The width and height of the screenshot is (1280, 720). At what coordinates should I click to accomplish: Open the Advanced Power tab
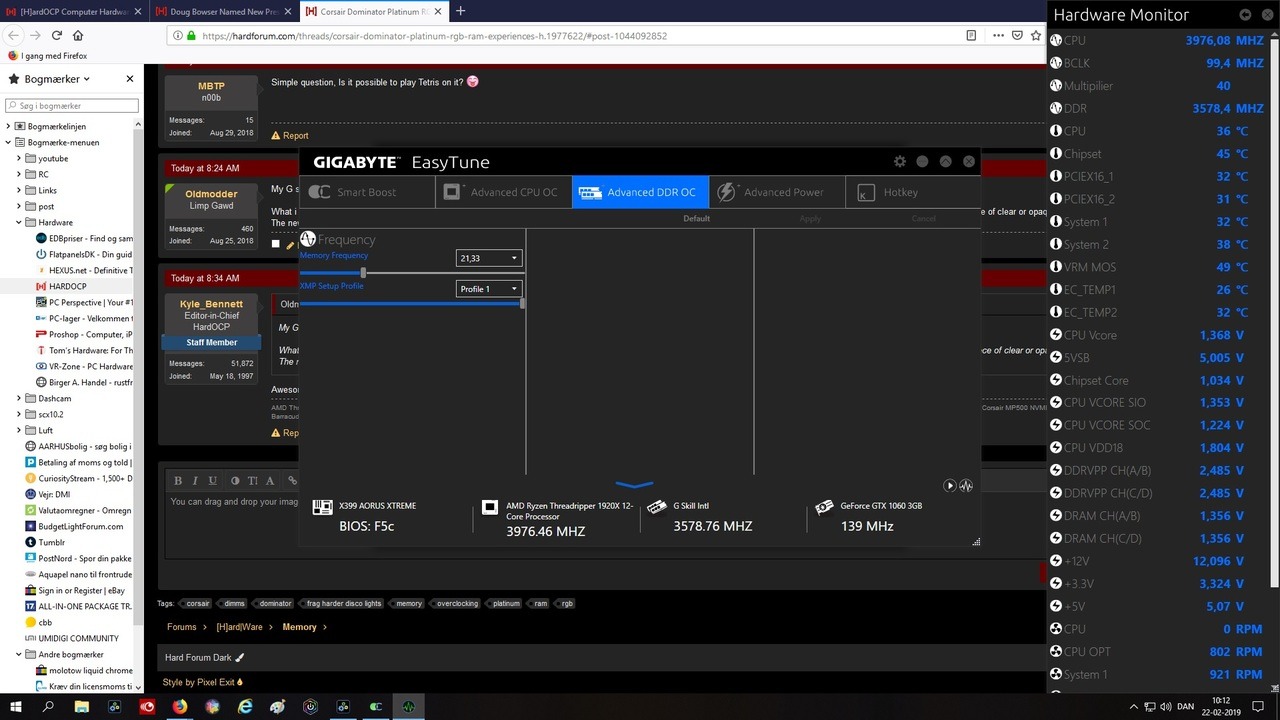click(x=776, y=192)
